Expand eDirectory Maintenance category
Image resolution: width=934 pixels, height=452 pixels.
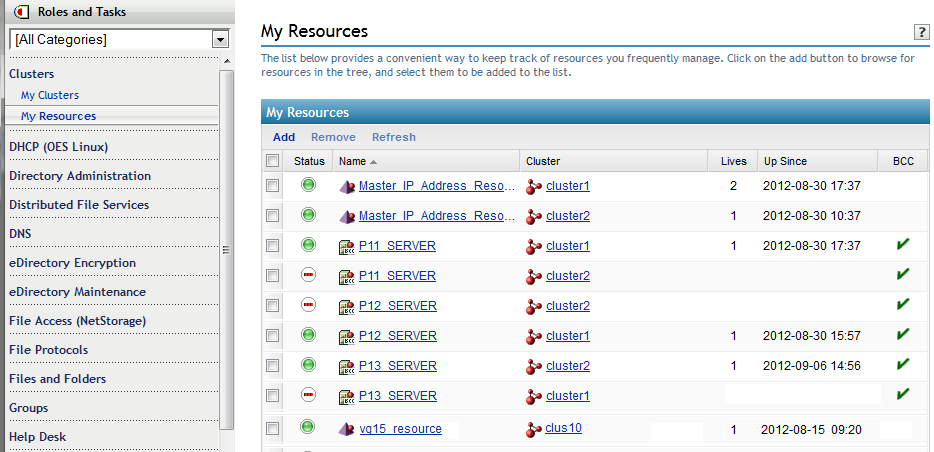[77, 292]
